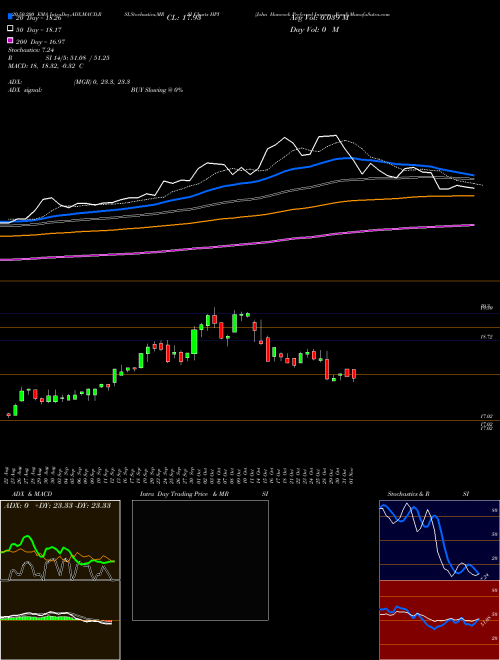Click the magenta 200 Day legend swatch

point(10,40)
